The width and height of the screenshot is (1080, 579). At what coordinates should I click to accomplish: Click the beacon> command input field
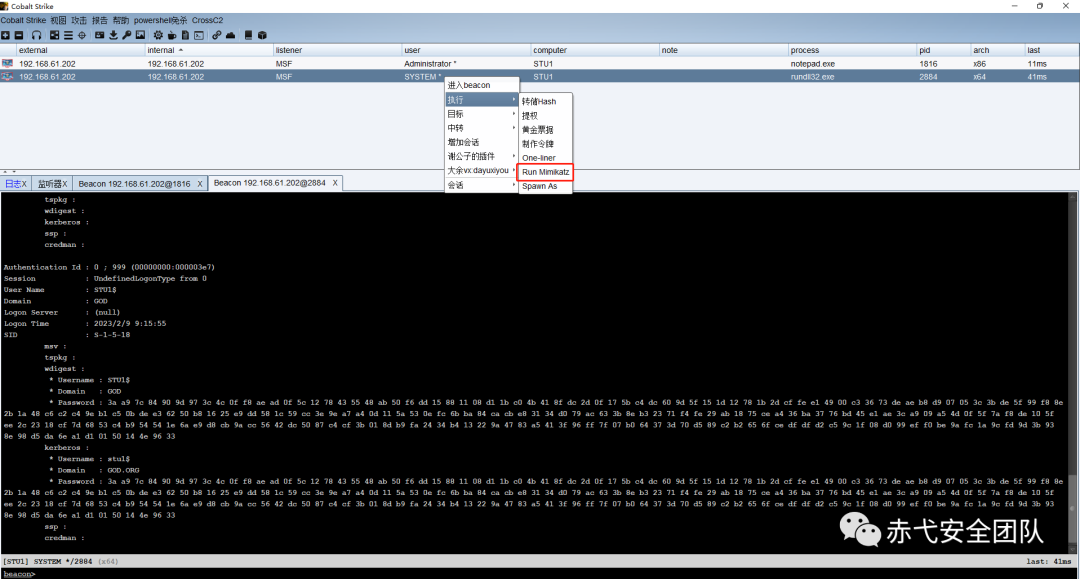(540, 573)
